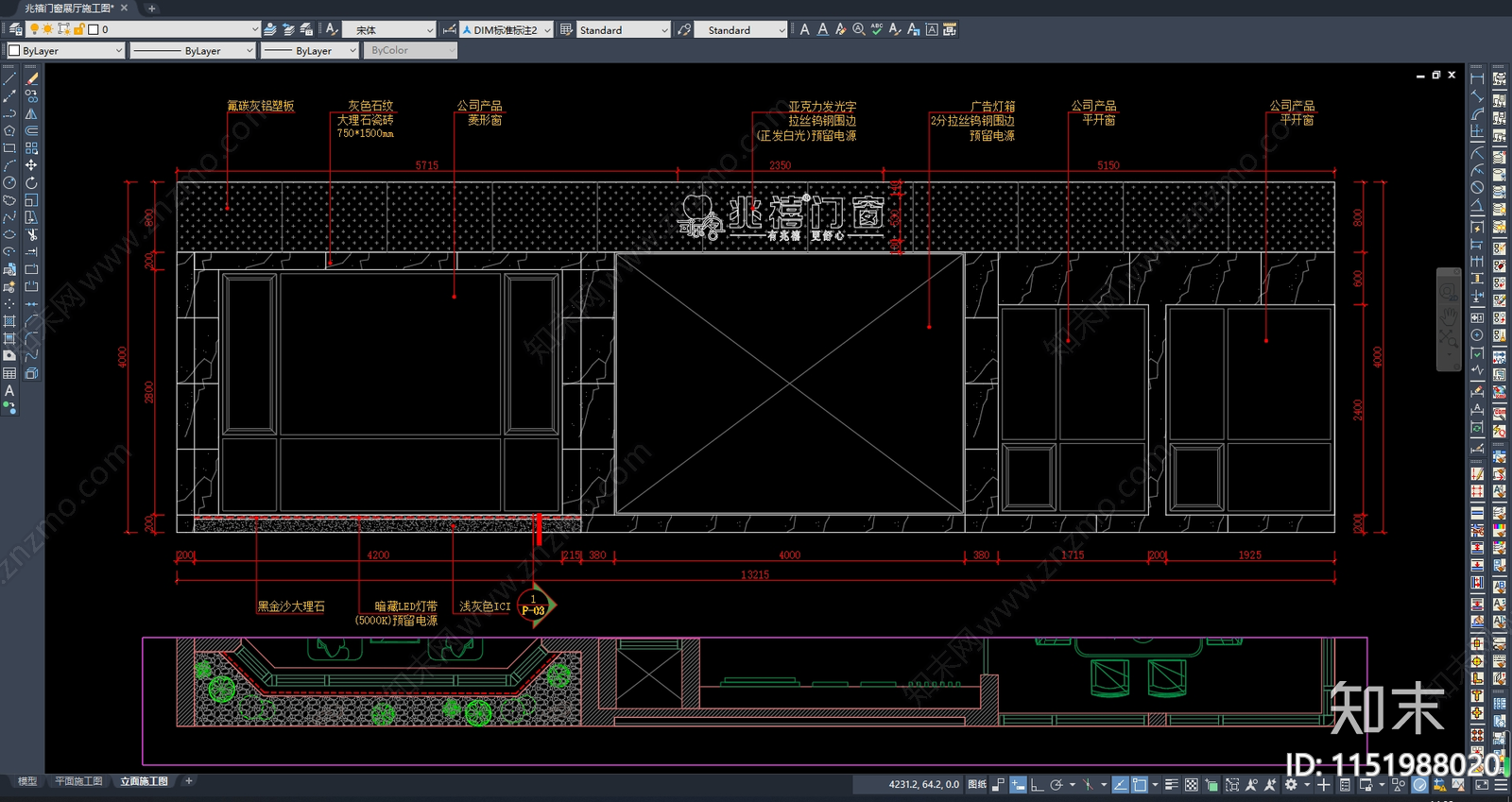
Task: Open the ByLayer lineweight dropdown
Action: click(352, 51)
